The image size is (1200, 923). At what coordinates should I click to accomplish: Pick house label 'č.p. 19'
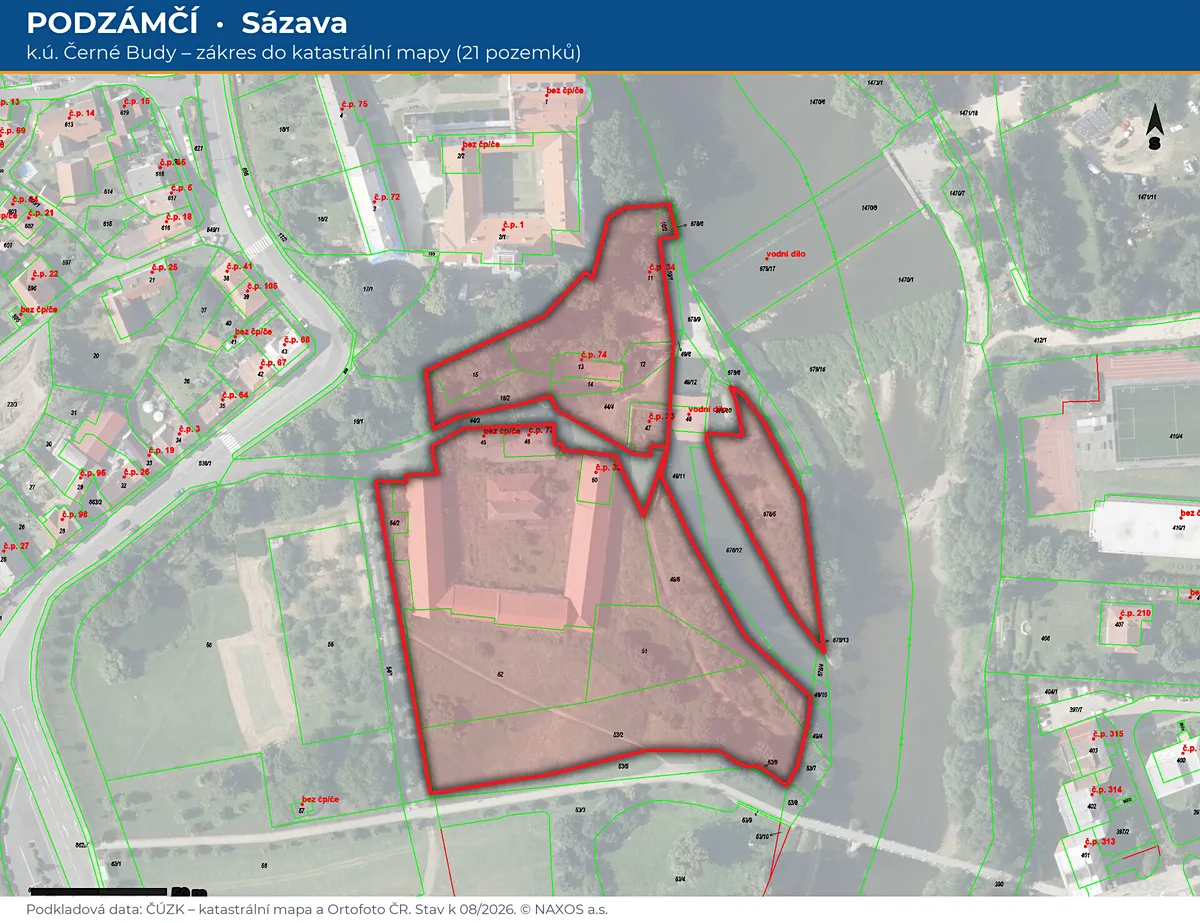(161, 451)
